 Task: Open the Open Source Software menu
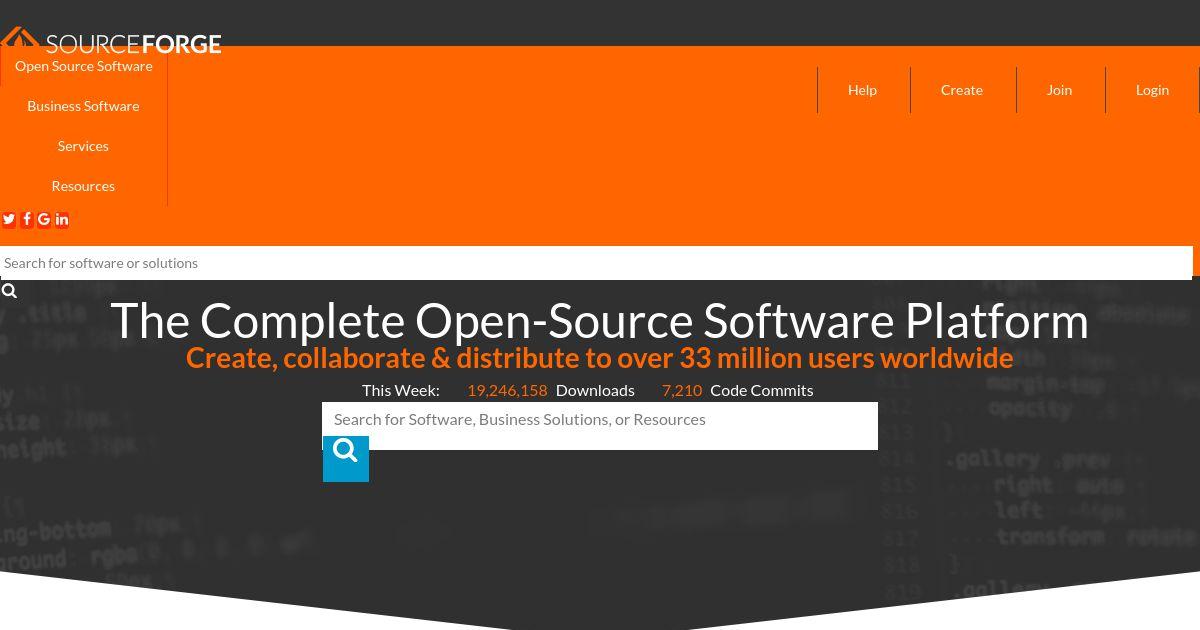click(x=84, y=66)
